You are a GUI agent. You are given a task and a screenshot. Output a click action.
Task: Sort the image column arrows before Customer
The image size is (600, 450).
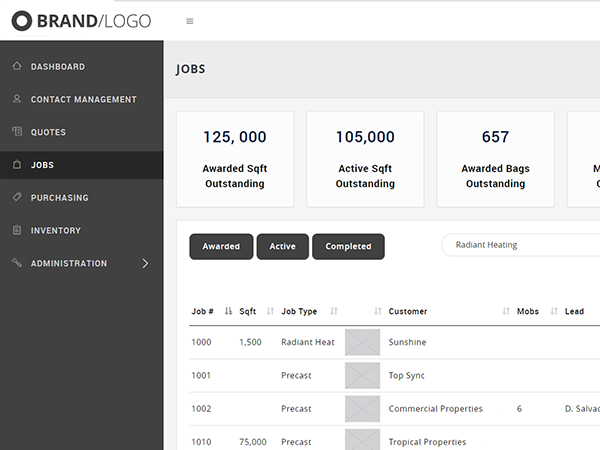pos(378,311)
